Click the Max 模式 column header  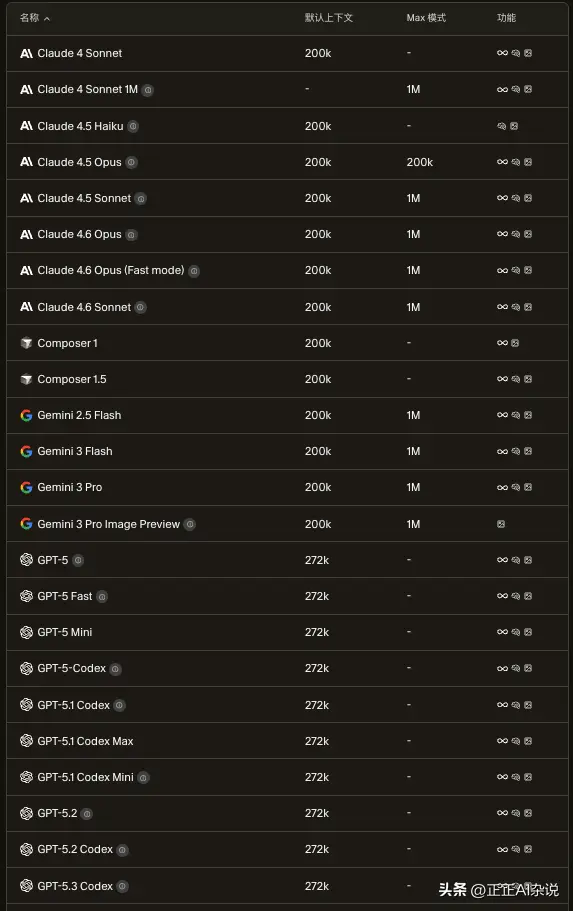click(x=426, y=18)
